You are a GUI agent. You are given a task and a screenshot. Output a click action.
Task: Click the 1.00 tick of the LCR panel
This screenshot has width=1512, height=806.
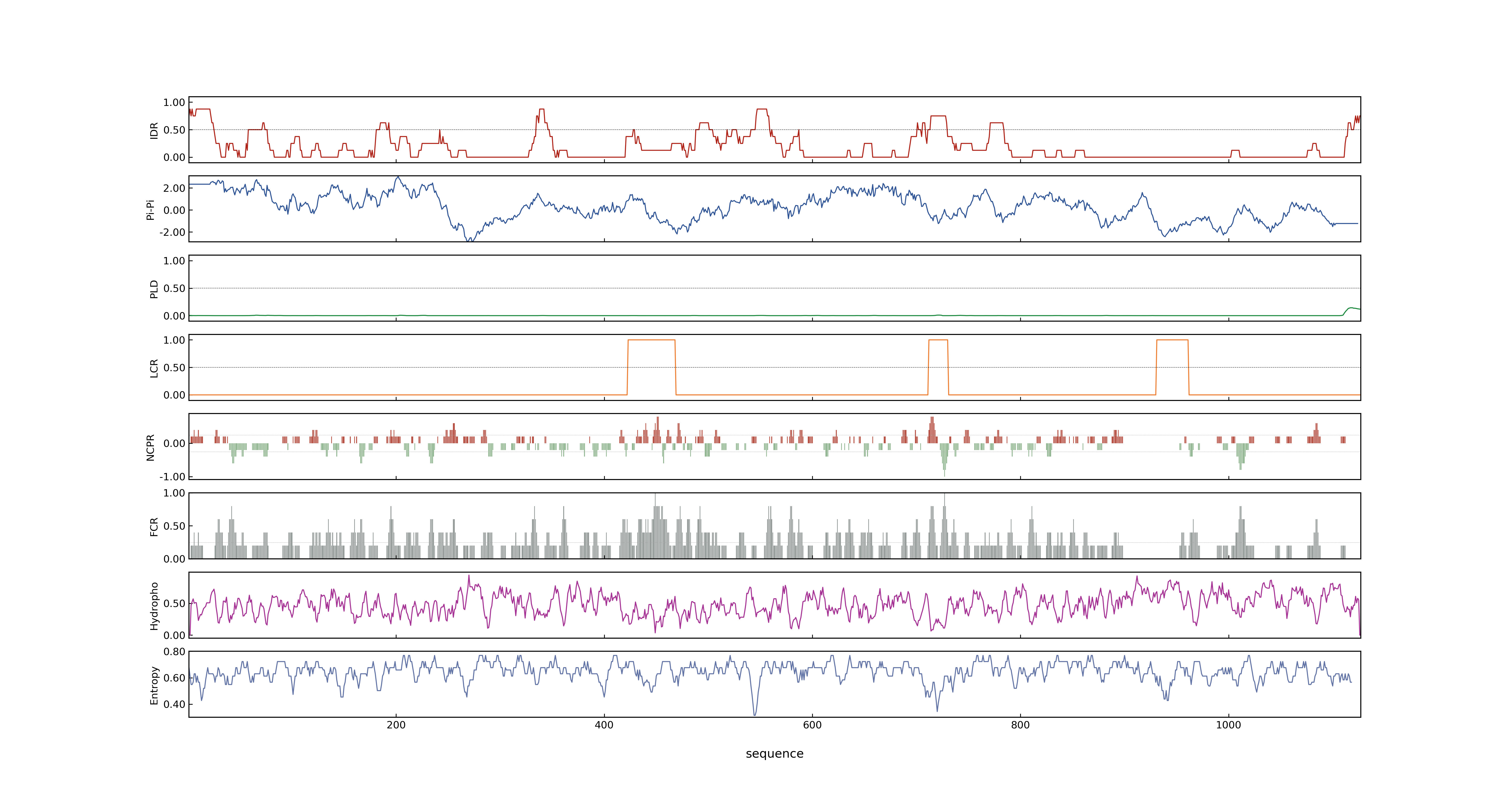pos(174,340)
